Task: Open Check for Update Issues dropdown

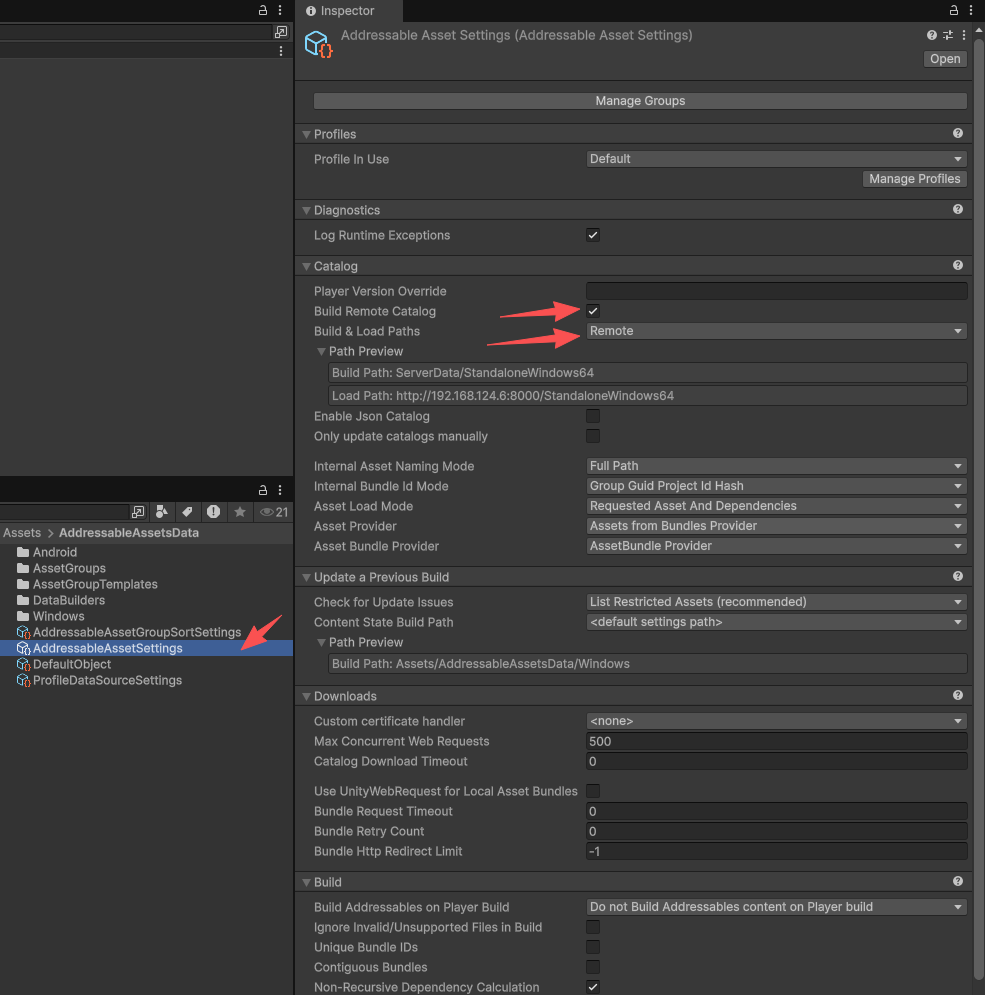Action: tap(776, 602)
